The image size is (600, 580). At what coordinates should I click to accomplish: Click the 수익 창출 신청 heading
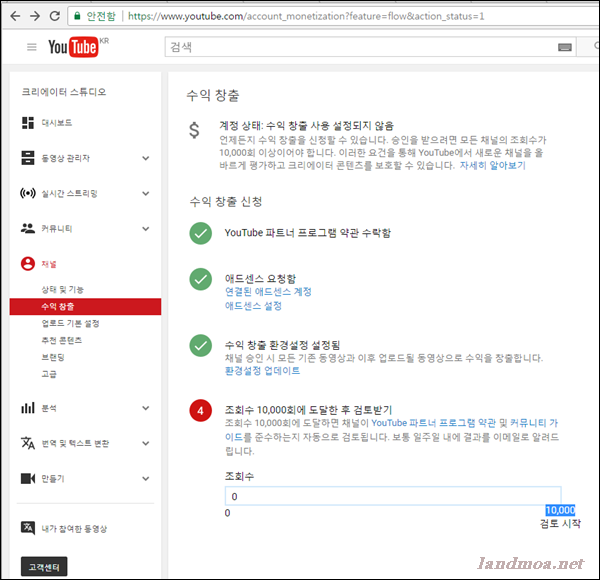(x=226, y=201)
